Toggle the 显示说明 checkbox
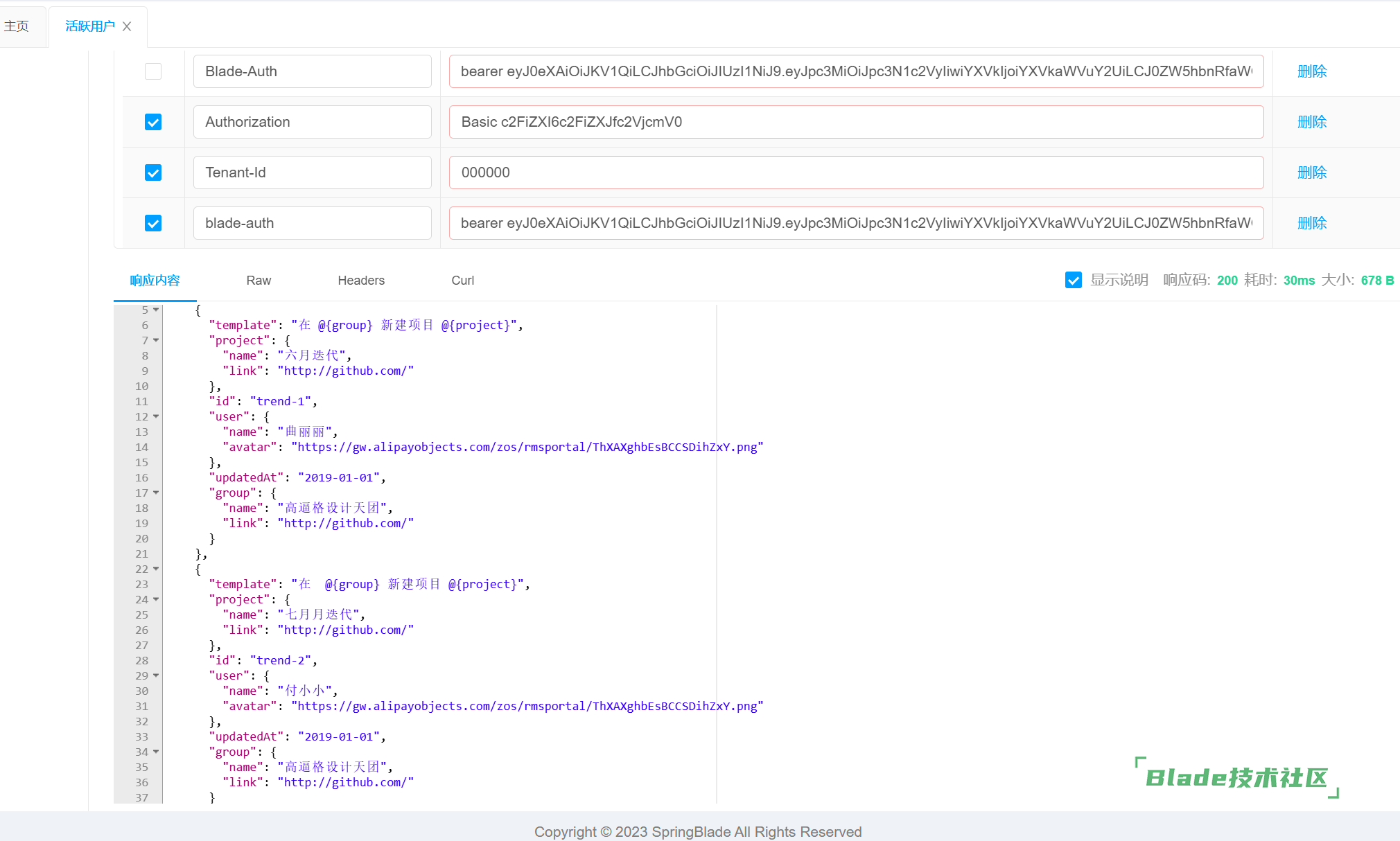This screenshot has width=1400, height=841. (x=1074, y=280)
